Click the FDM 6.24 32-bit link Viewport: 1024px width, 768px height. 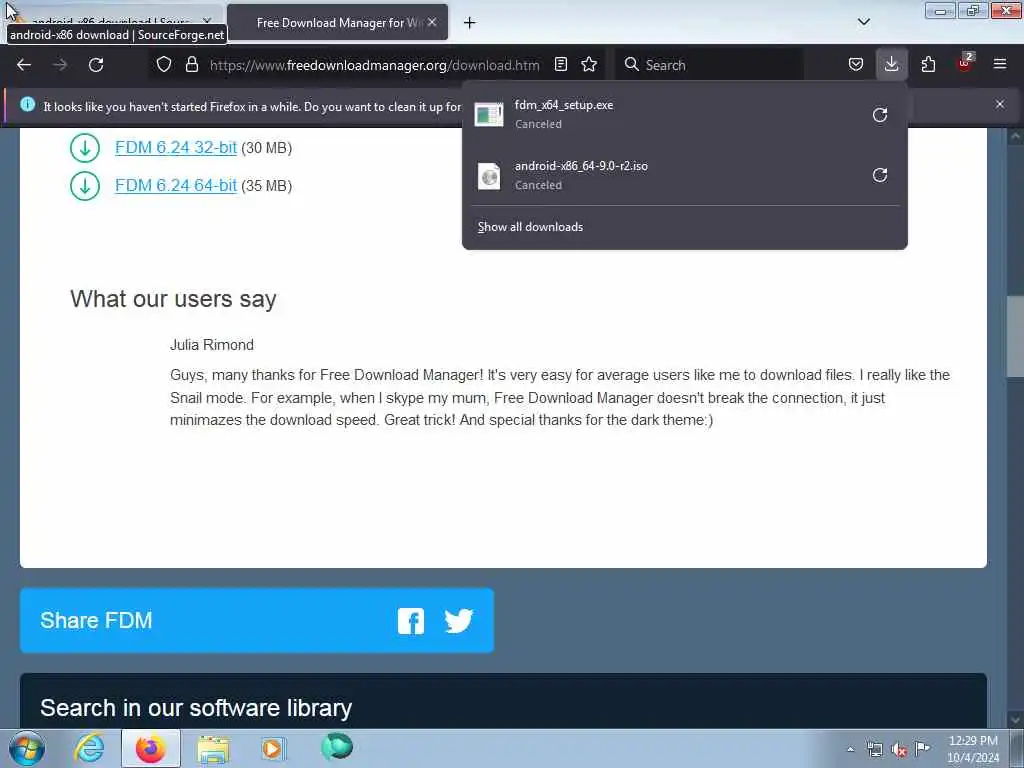click(176, 148)
